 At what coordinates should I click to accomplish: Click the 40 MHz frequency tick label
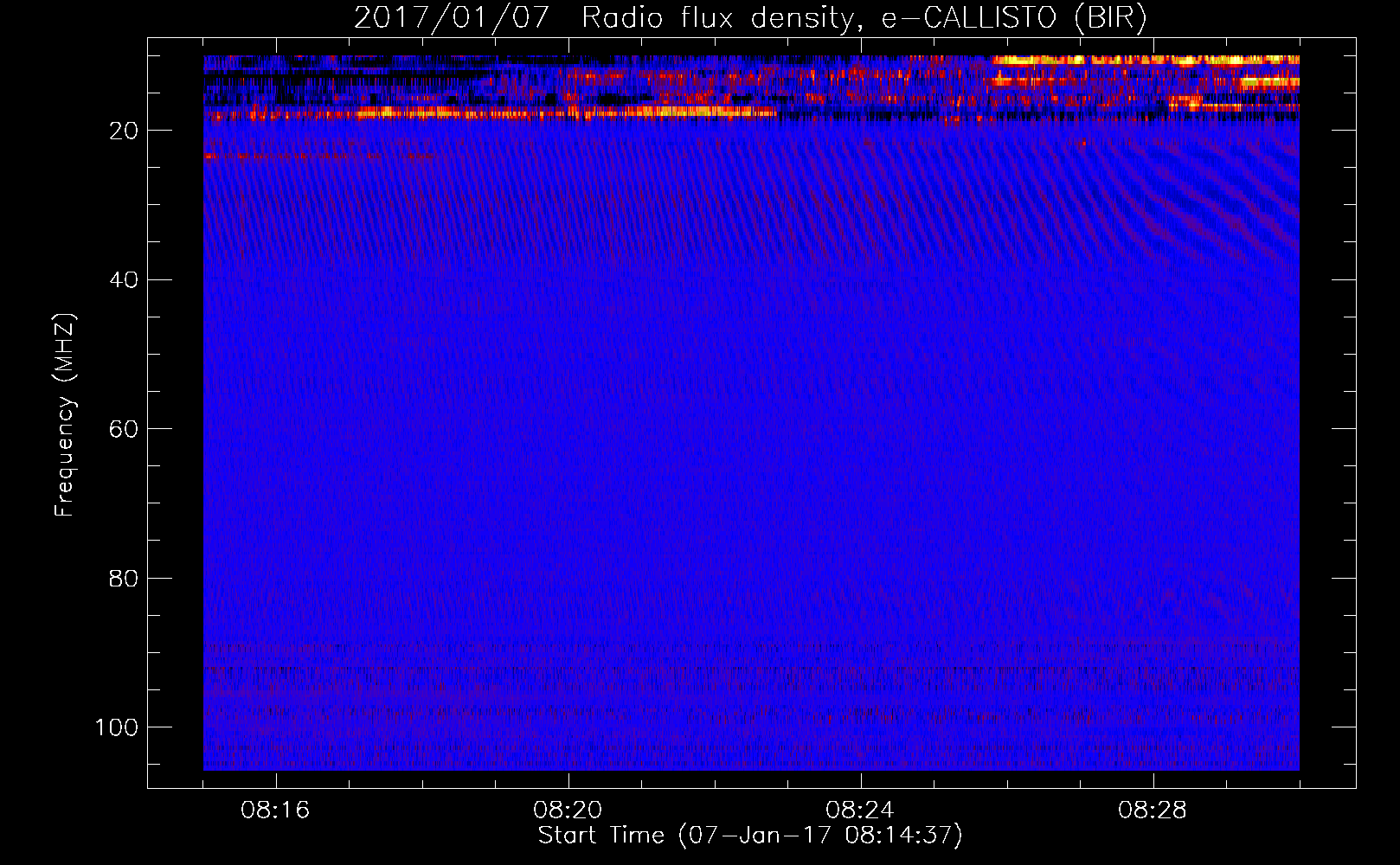124,280
